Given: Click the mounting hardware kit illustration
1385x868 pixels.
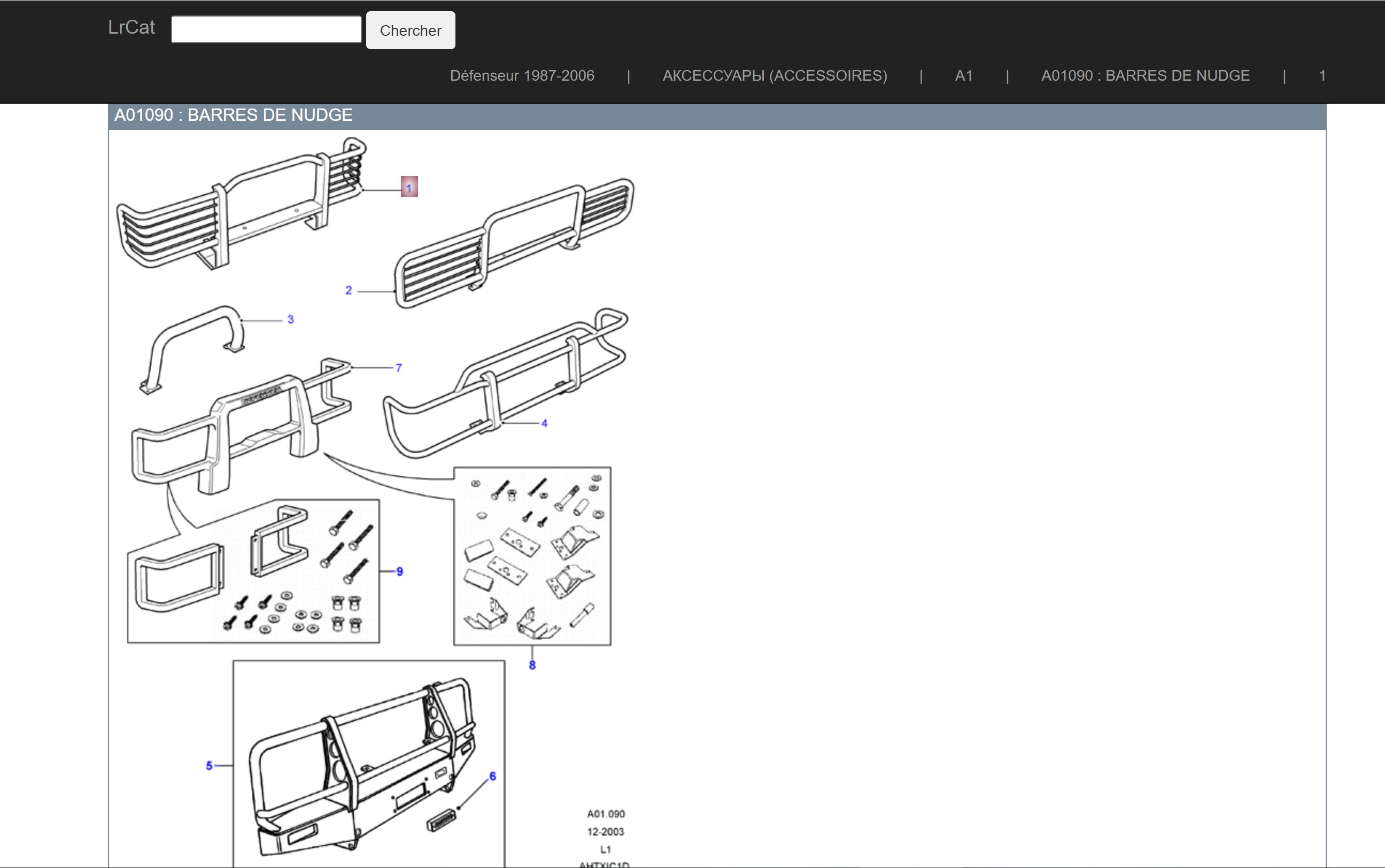Looking at the screenshot, I should click(x=532, y=556).
